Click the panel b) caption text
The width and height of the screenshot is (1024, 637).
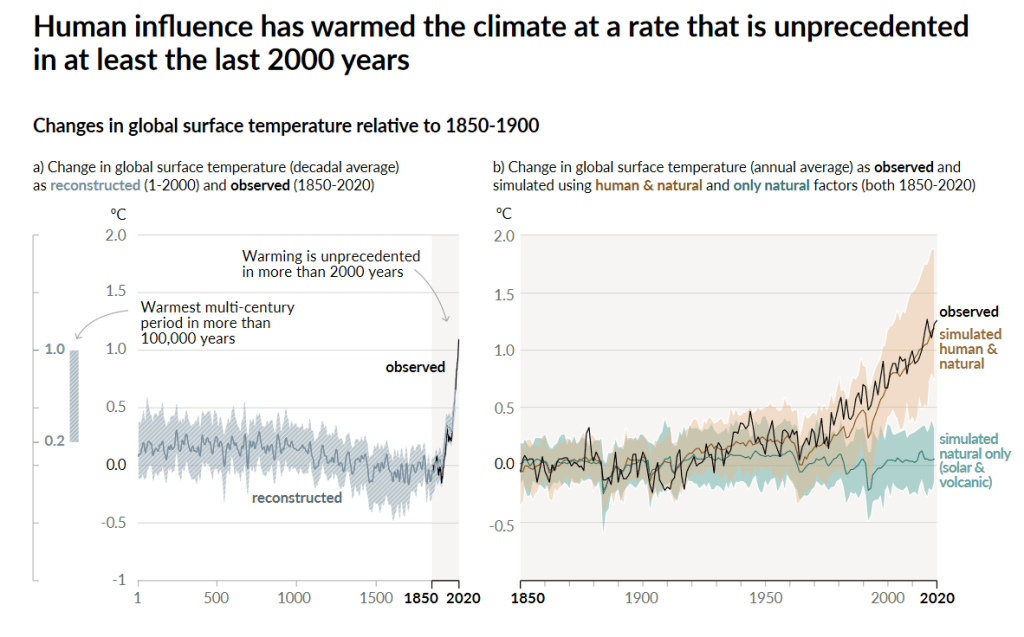(734, 176)
